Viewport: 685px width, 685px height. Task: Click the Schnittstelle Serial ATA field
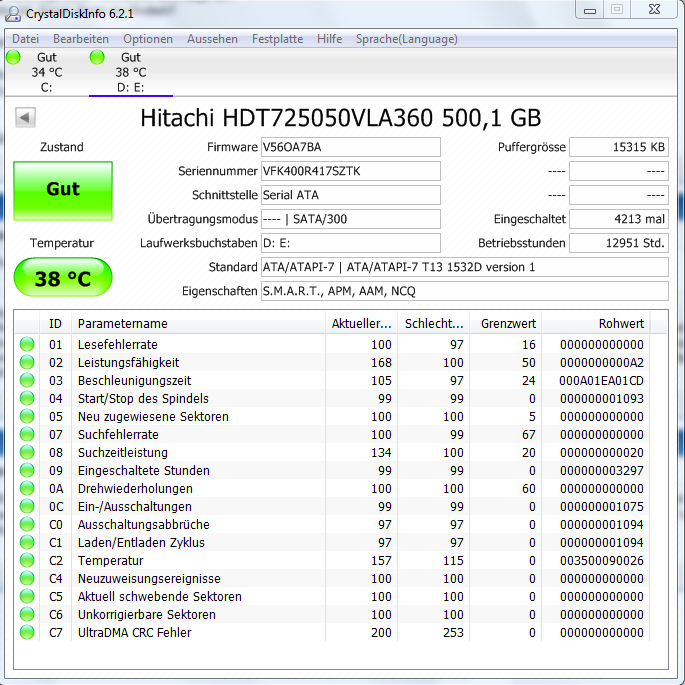tap(351, 195)
